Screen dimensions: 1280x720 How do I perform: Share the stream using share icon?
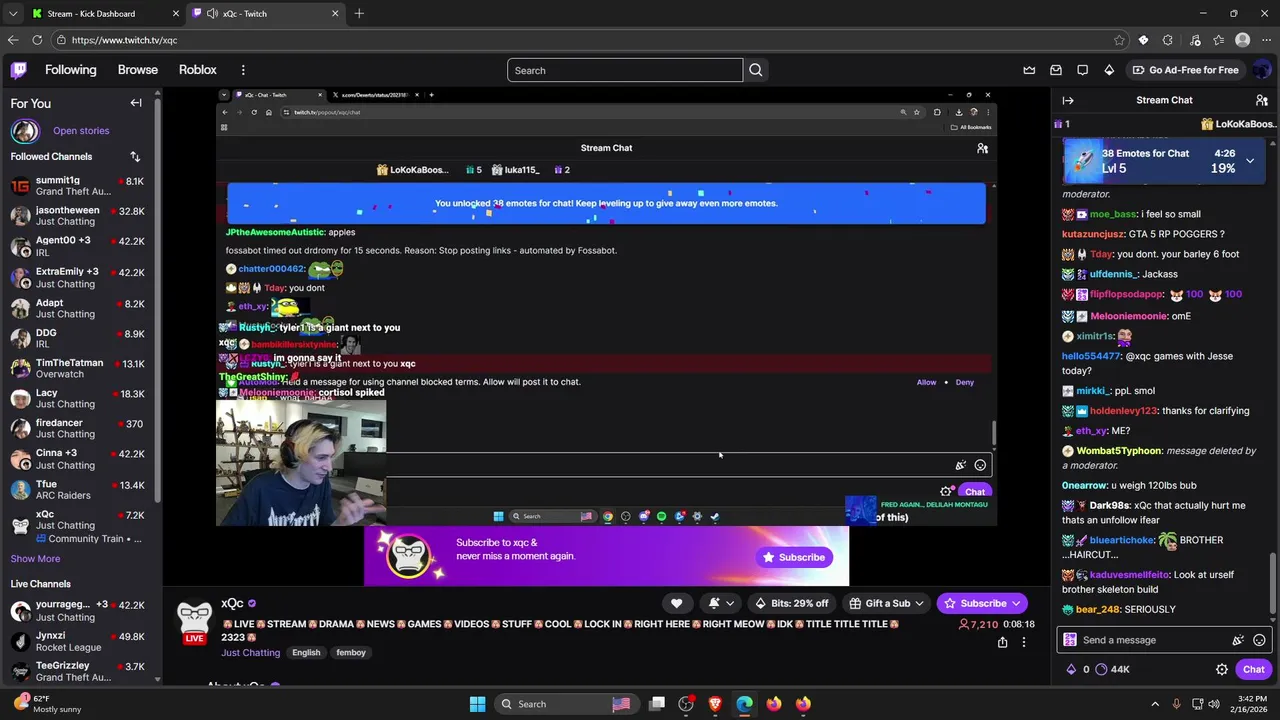tap(1002, 642)
